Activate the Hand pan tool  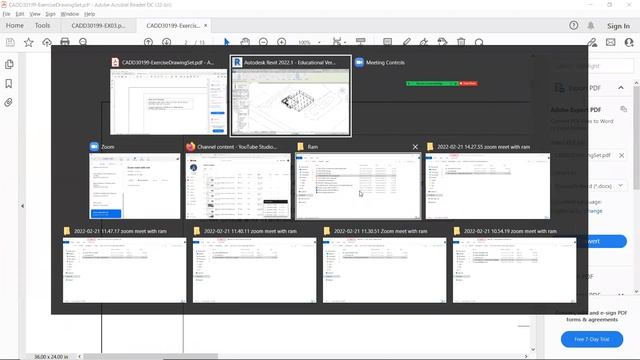click(x=245, y=42)
